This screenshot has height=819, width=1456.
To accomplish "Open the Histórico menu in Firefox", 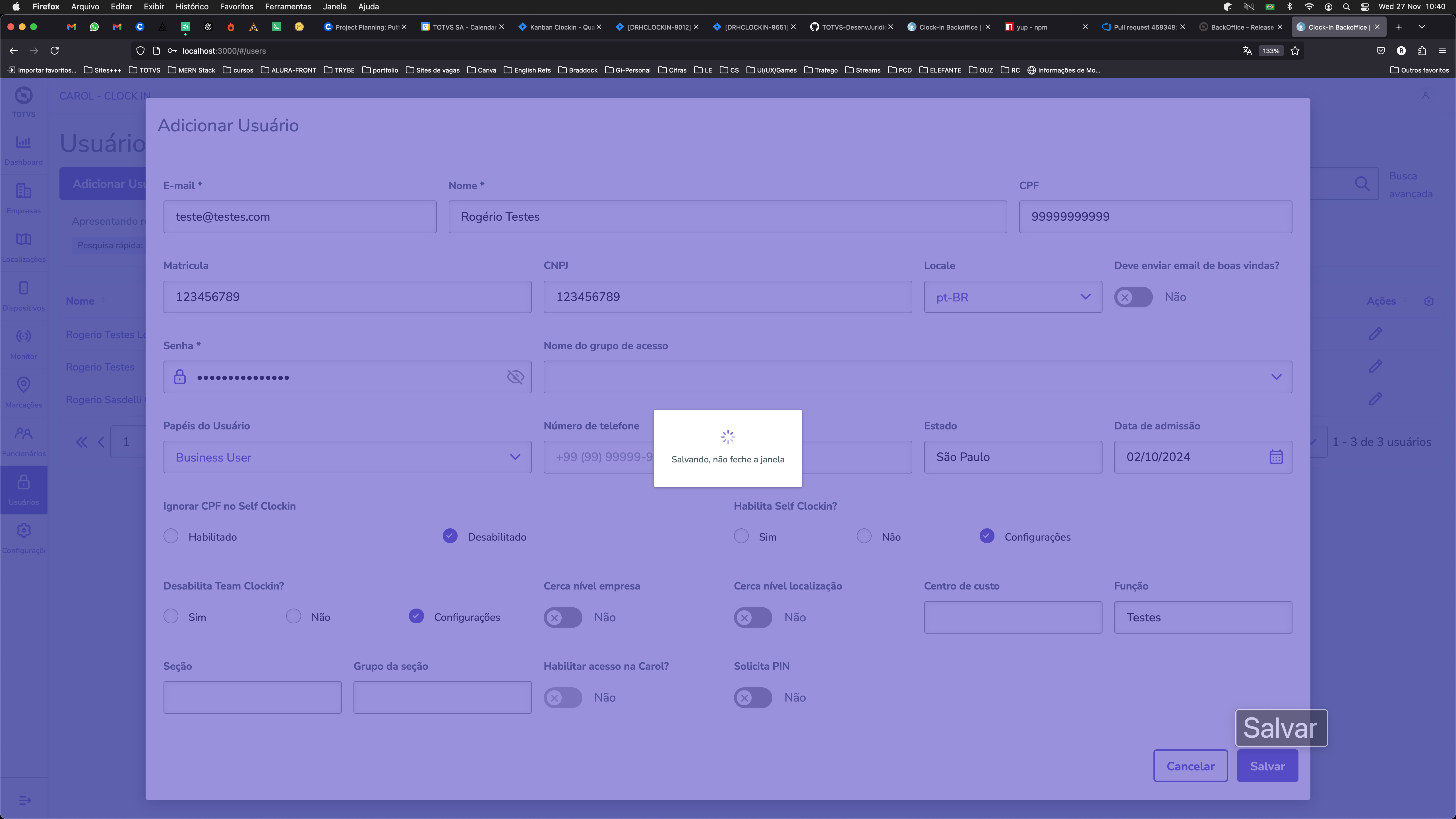I will click(192, 7).
